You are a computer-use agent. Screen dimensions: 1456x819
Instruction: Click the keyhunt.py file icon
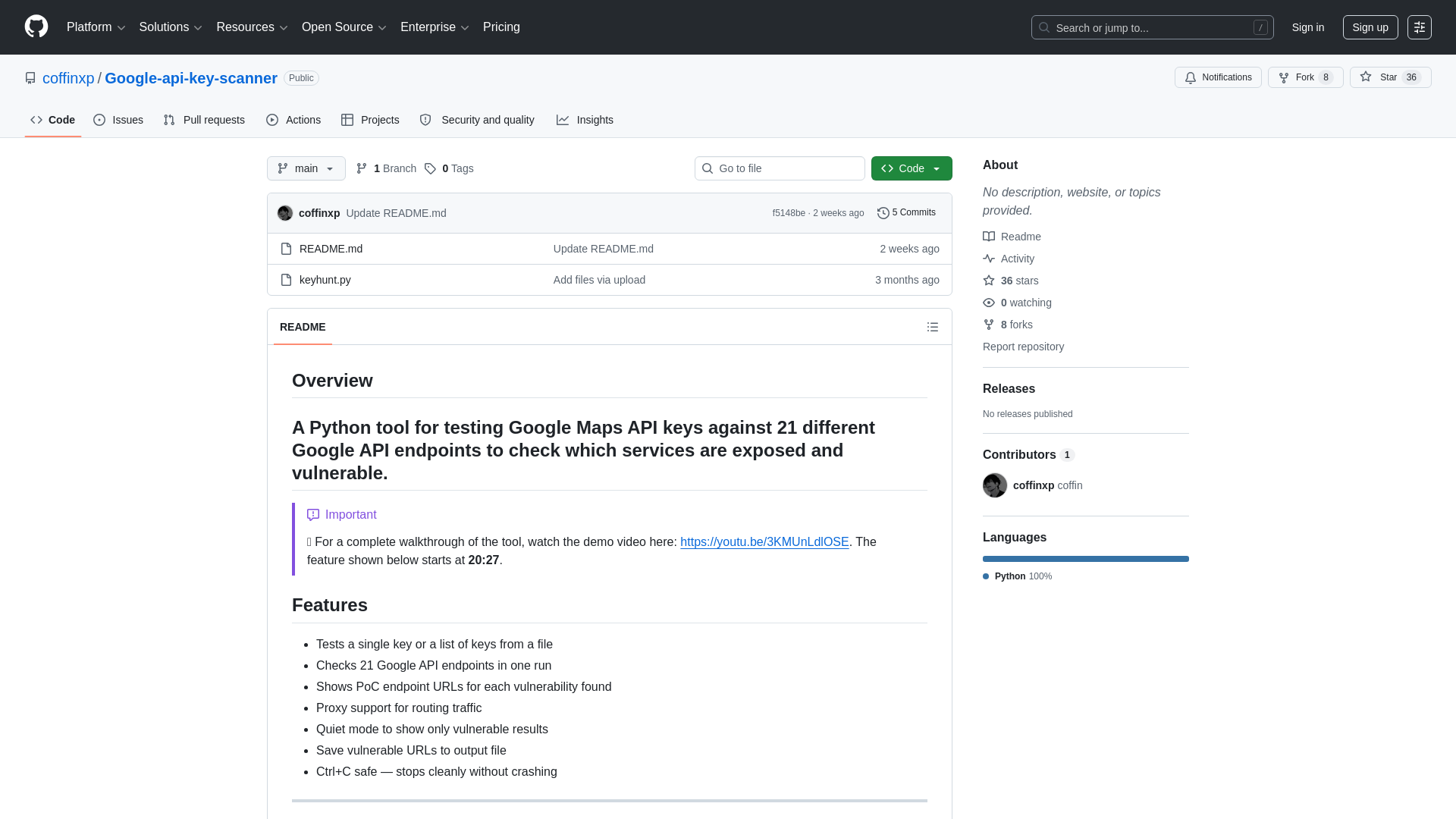coord(286,280)
